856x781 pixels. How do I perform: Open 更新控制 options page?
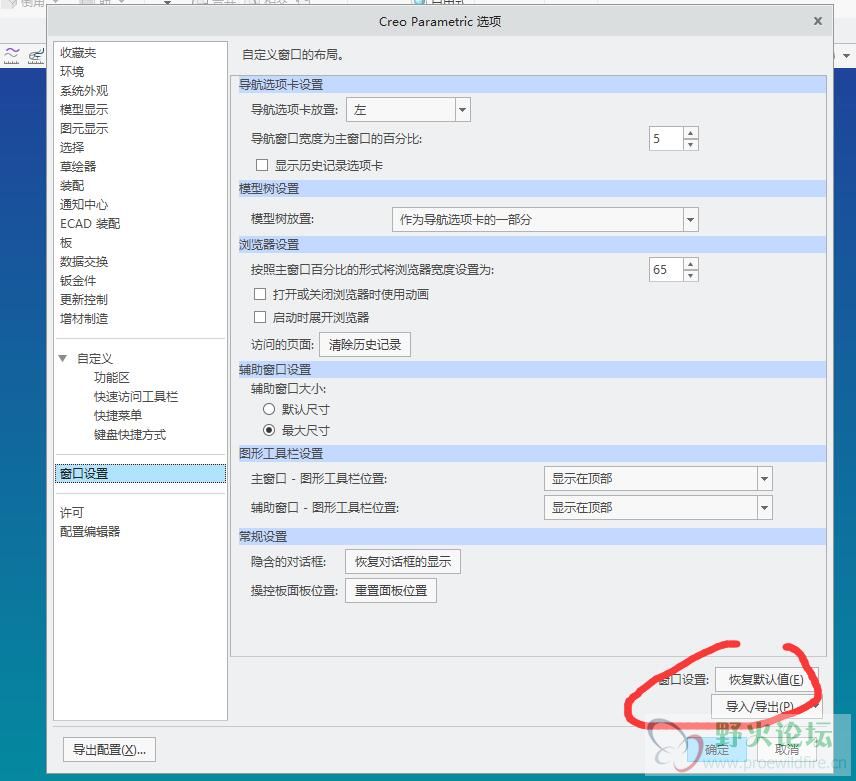click(x=84, y=300)
